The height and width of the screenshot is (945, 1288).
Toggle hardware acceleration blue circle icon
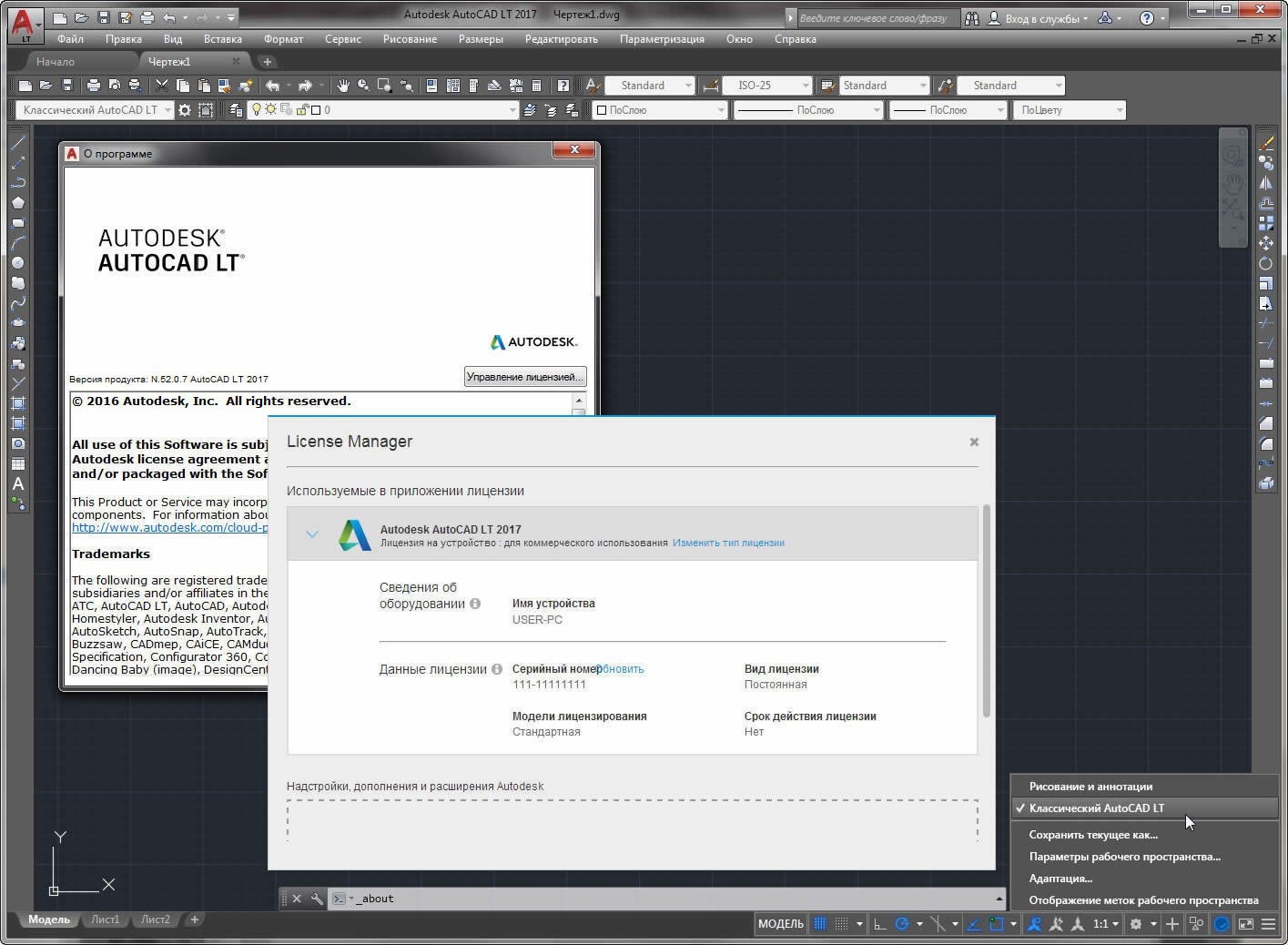point(1222,924)
